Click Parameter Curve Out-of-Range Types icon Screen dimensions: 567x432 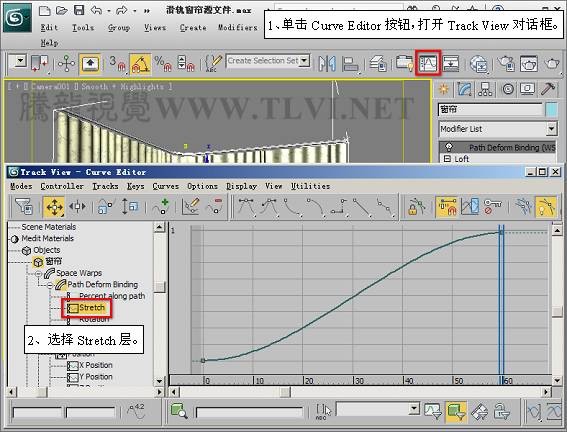point(469,206)
